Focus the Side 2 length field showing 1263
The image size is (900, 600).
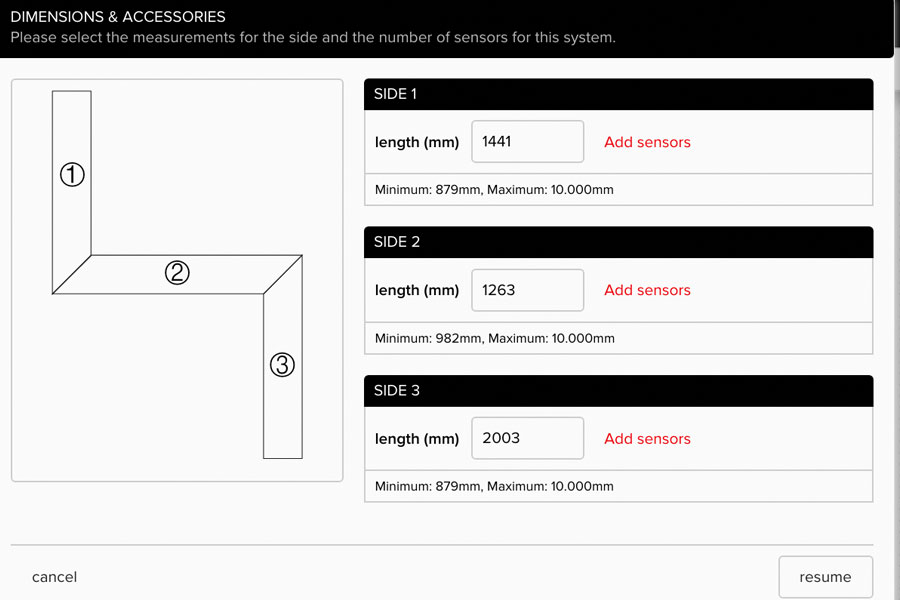click(527, 290)
